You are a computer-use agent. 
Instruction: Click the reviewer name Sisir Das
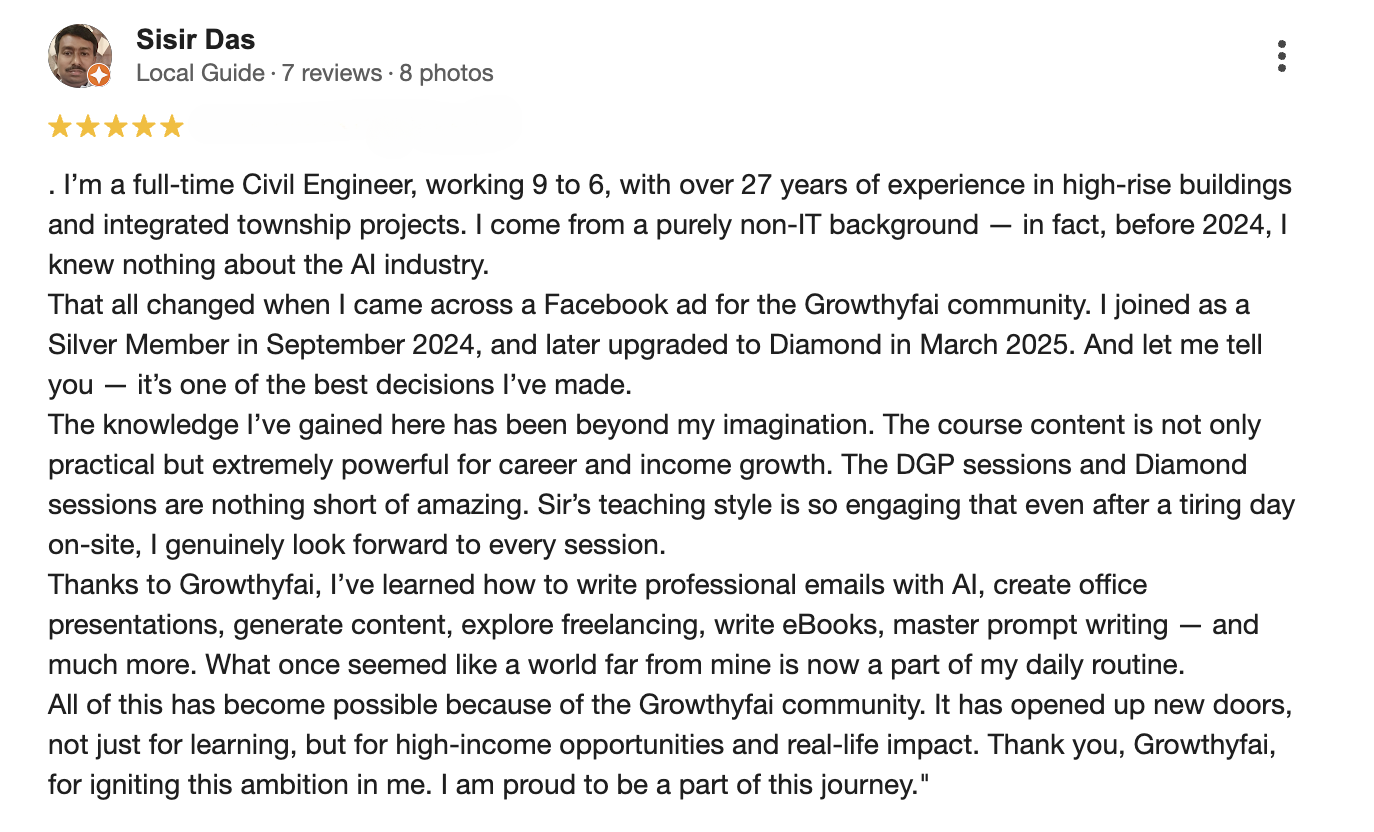(195, 40)
